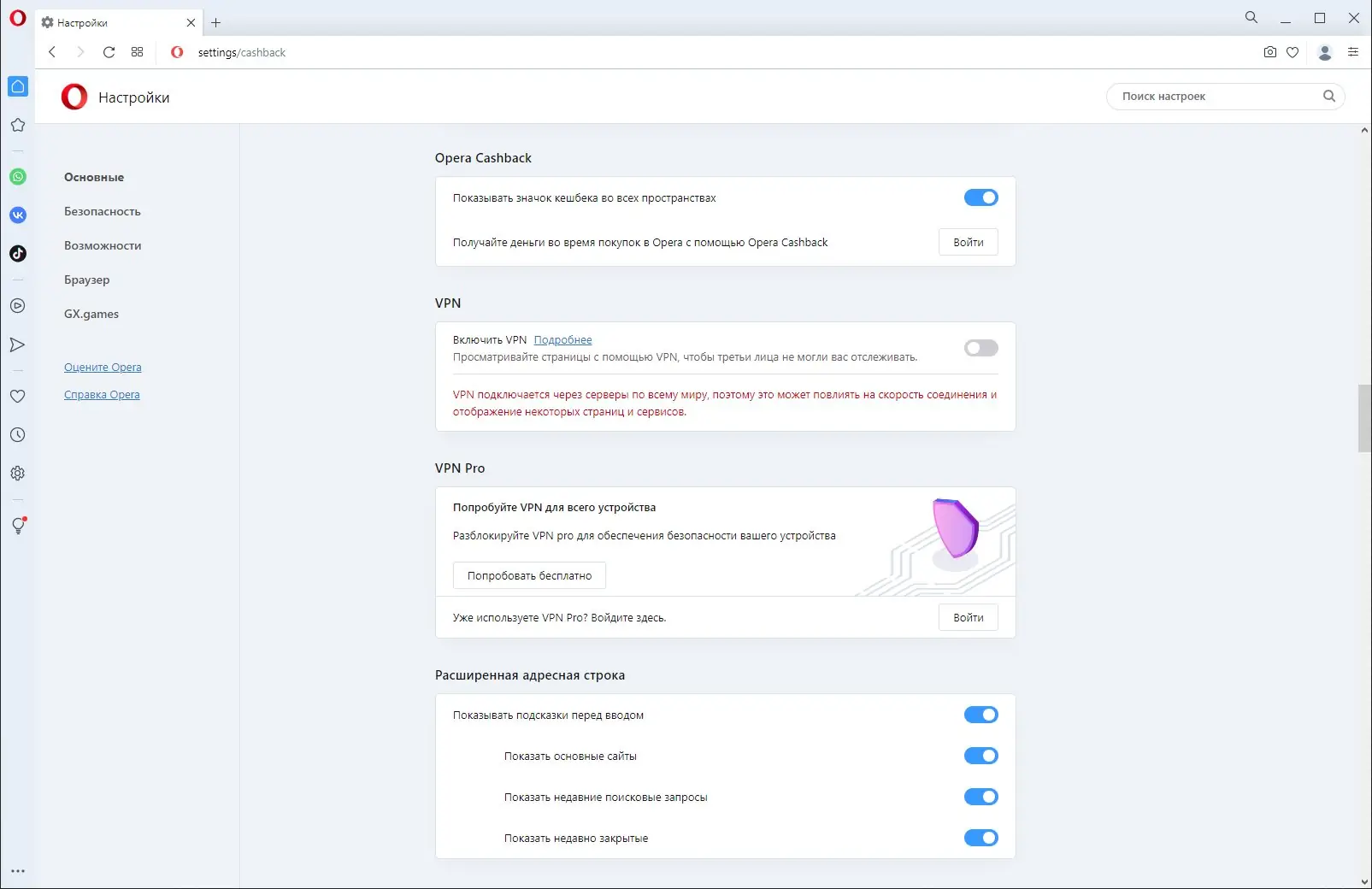Screen dimensions: 1372x889
Task: Open sidebar setup three-dots menu
Action: coord(18,872)
